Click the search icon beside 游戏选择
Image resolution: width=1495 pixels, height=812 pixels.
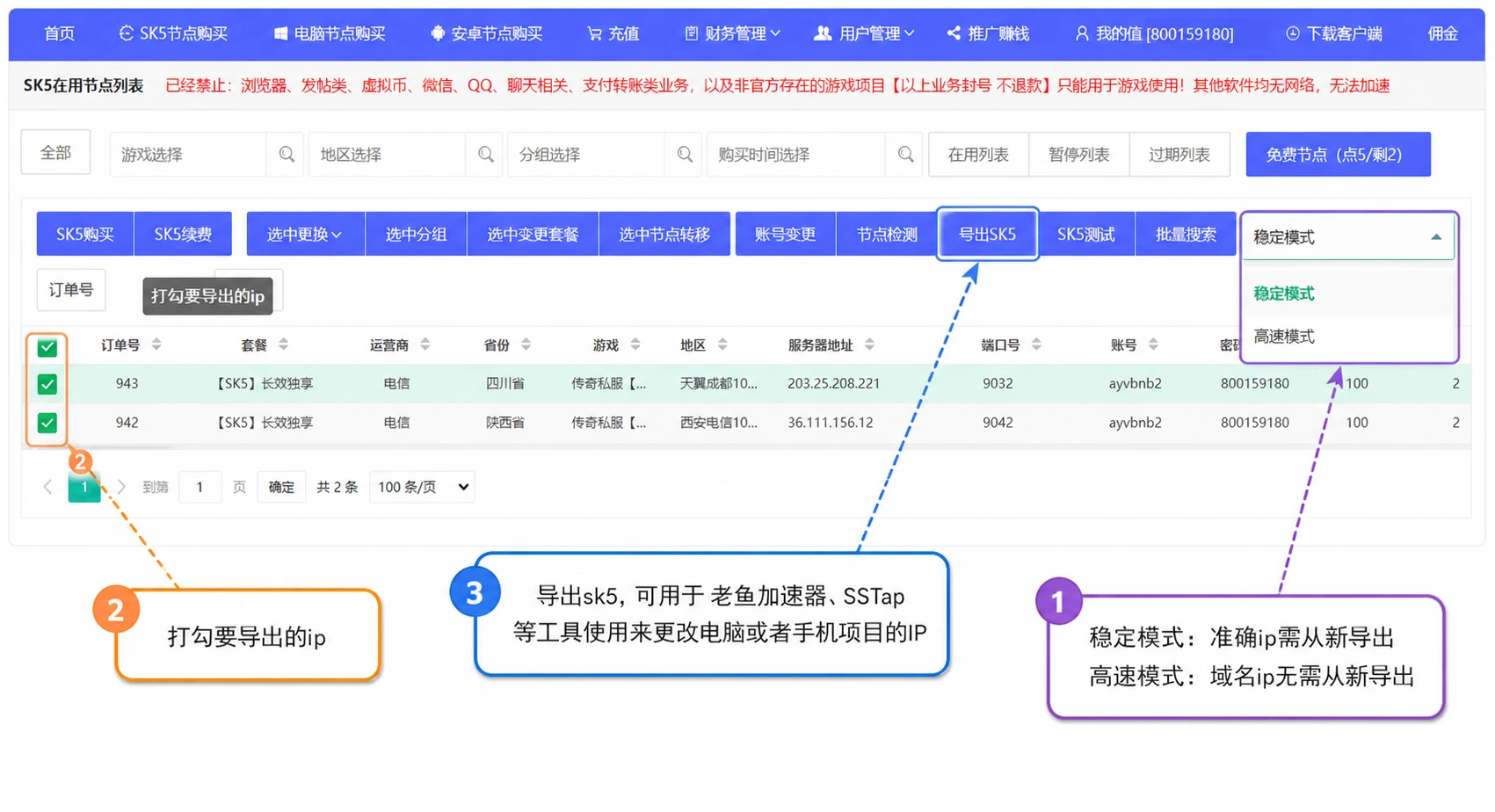(x=287, y=155)
